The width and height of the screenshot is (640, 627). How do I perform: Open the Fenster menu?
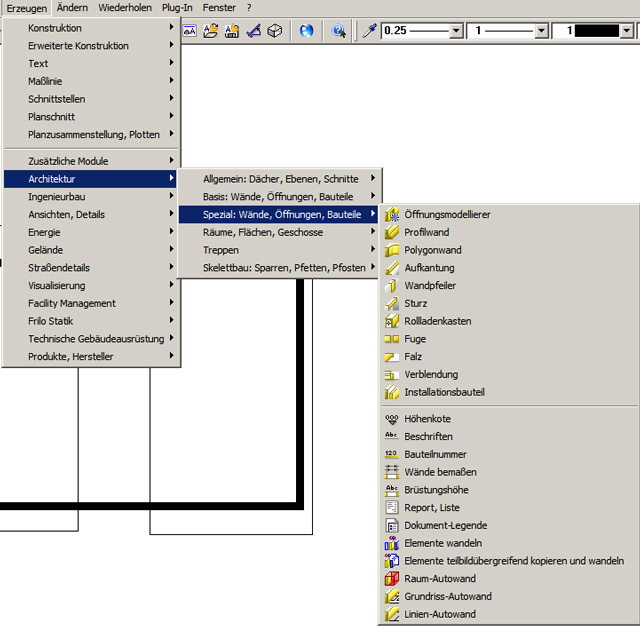pyautogui.click(x=219, y=7)
